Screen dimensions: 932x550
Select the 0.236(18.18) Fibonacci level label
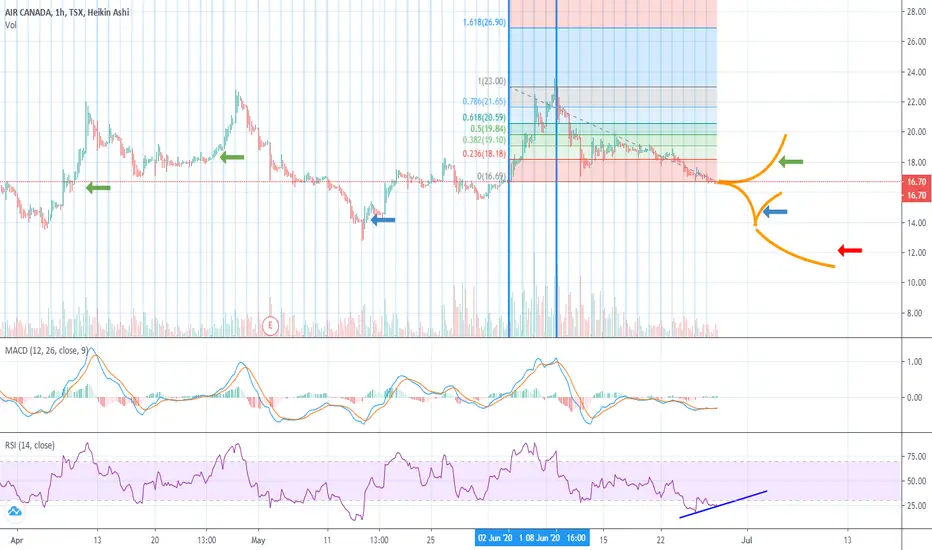pyautogui.click(x=484, y=154)
